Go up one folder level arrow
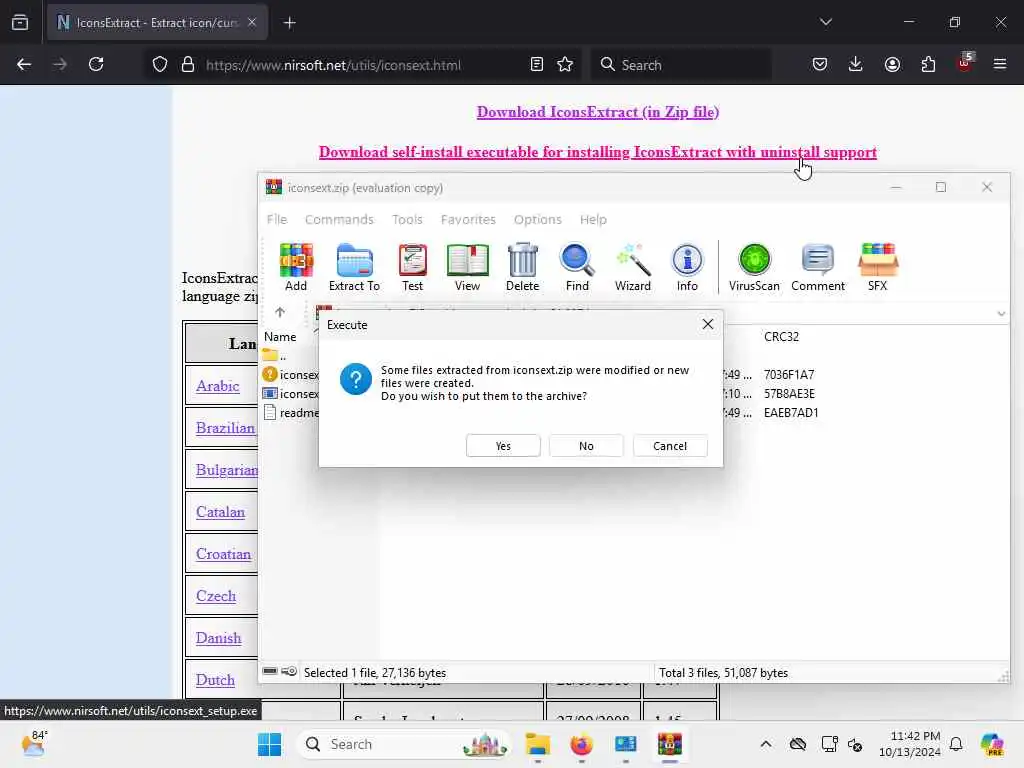Image resolution: width=1024 pixels, height=768 pixels. tap(280, 312)
